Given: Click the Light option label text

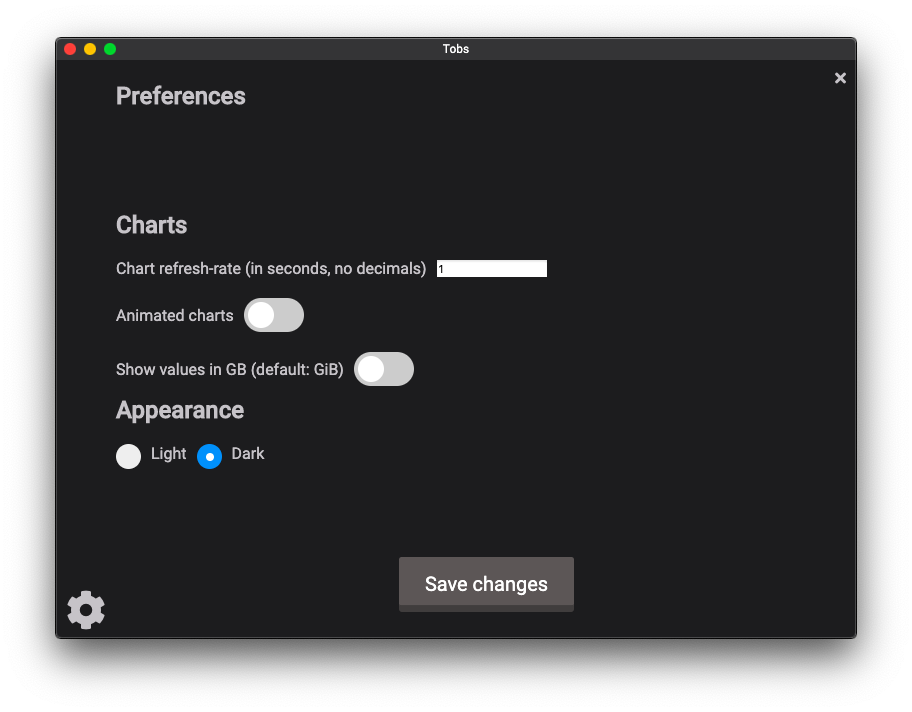Looking at the screenshot, I should (x=168, y=453).
